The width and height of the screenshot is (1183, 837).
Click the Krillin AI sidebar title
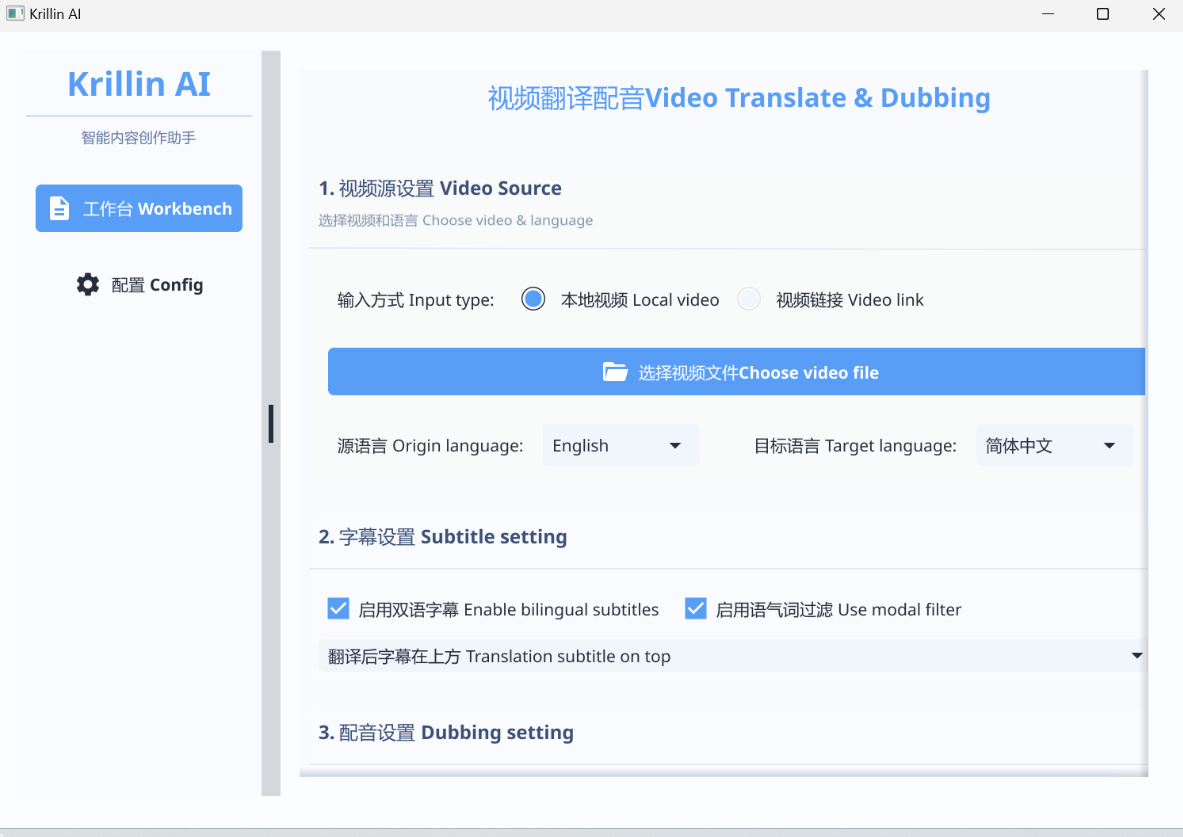[x=139, y=84]
